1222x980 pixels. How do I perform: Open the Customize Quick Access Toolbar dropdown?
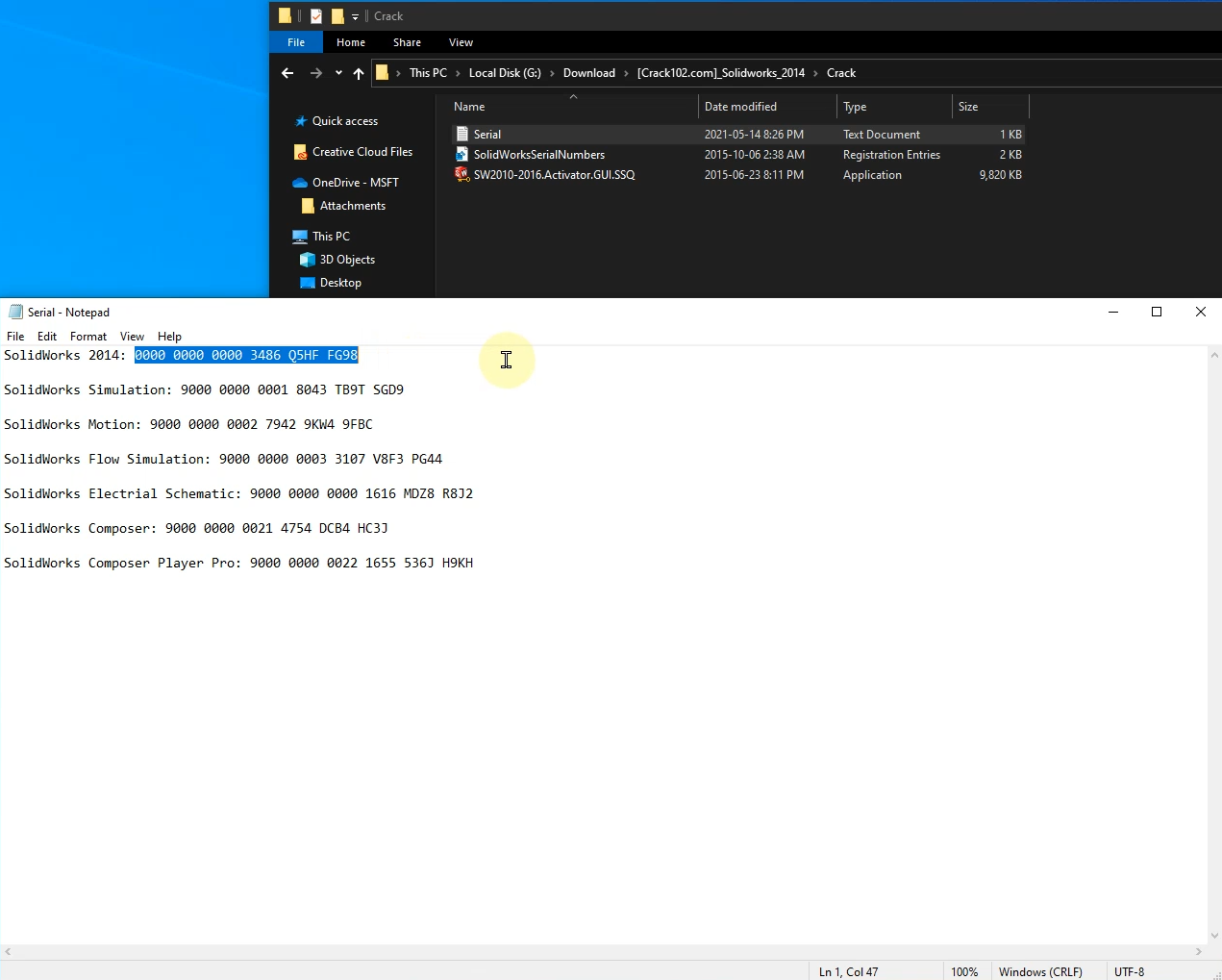point(355,16)
